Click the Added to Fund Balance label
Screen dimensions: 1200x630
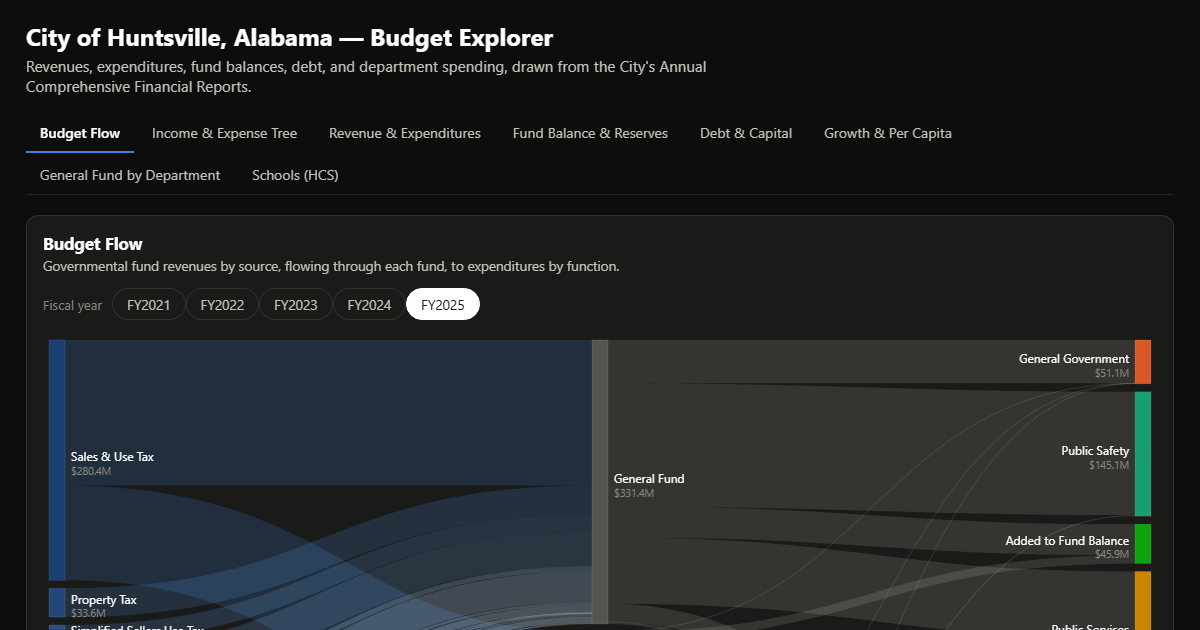click(1067, 541)
